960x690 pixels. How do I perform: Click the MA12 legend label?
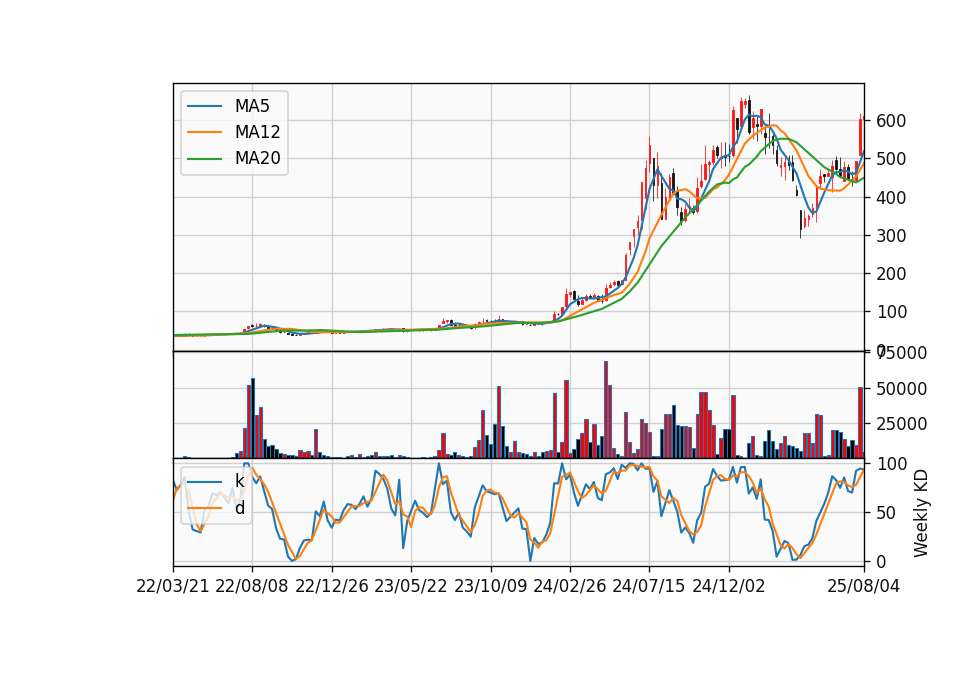pos(257,132)
